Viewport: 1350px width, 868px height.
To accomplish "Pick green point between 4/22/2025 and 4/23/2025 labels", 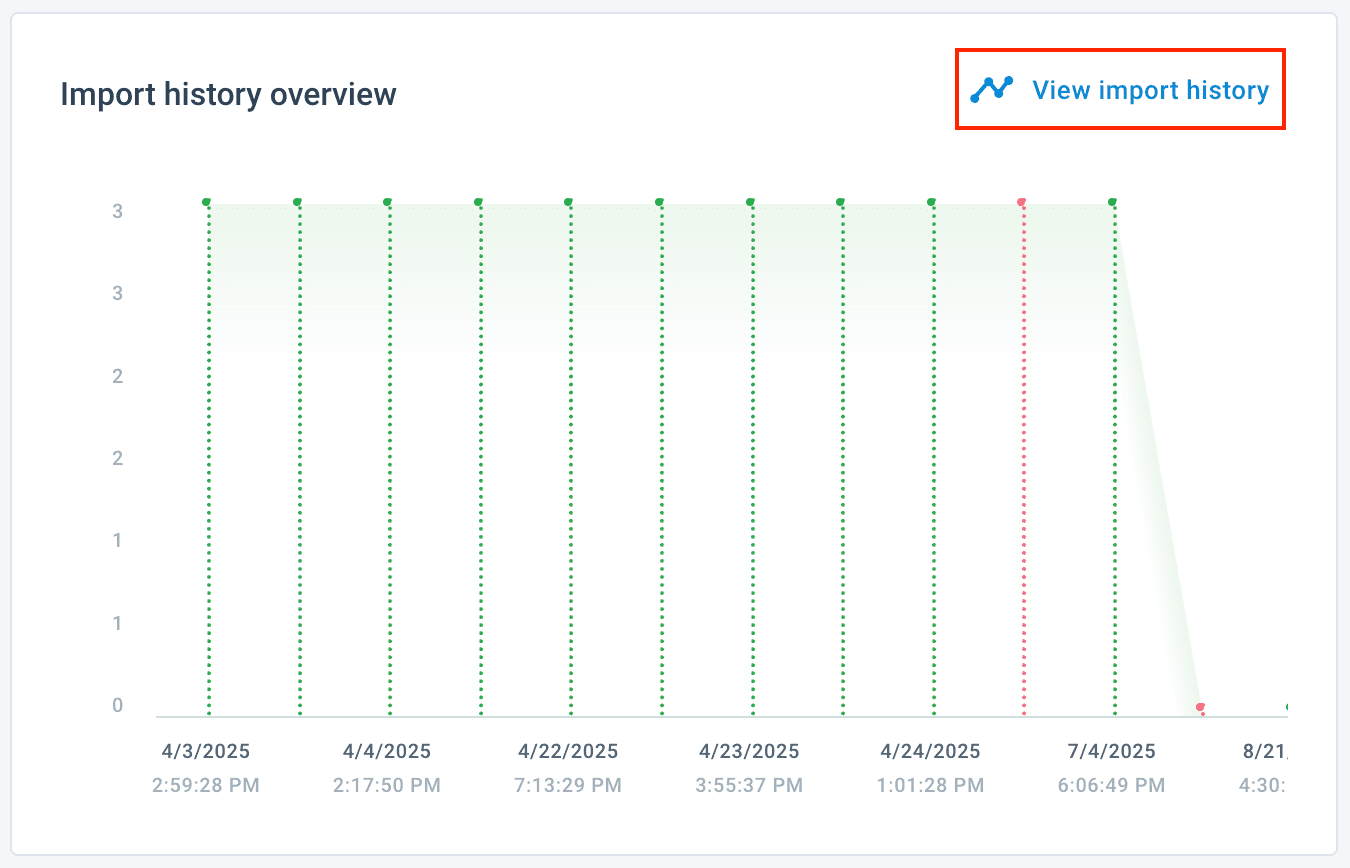I will (x=659, y=202).
